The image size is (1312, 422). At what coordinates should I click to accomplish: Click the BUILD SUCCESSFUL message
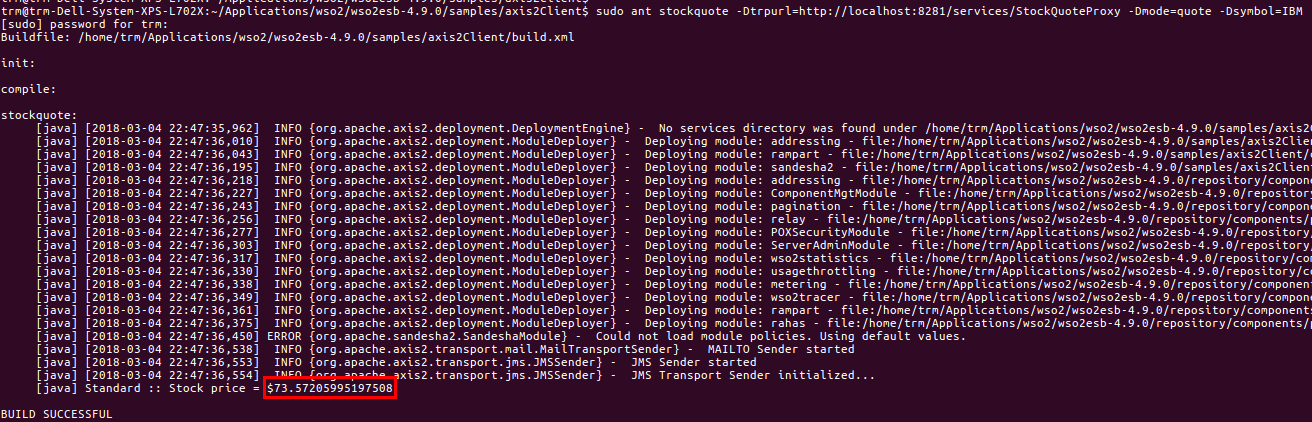(56, 414)
